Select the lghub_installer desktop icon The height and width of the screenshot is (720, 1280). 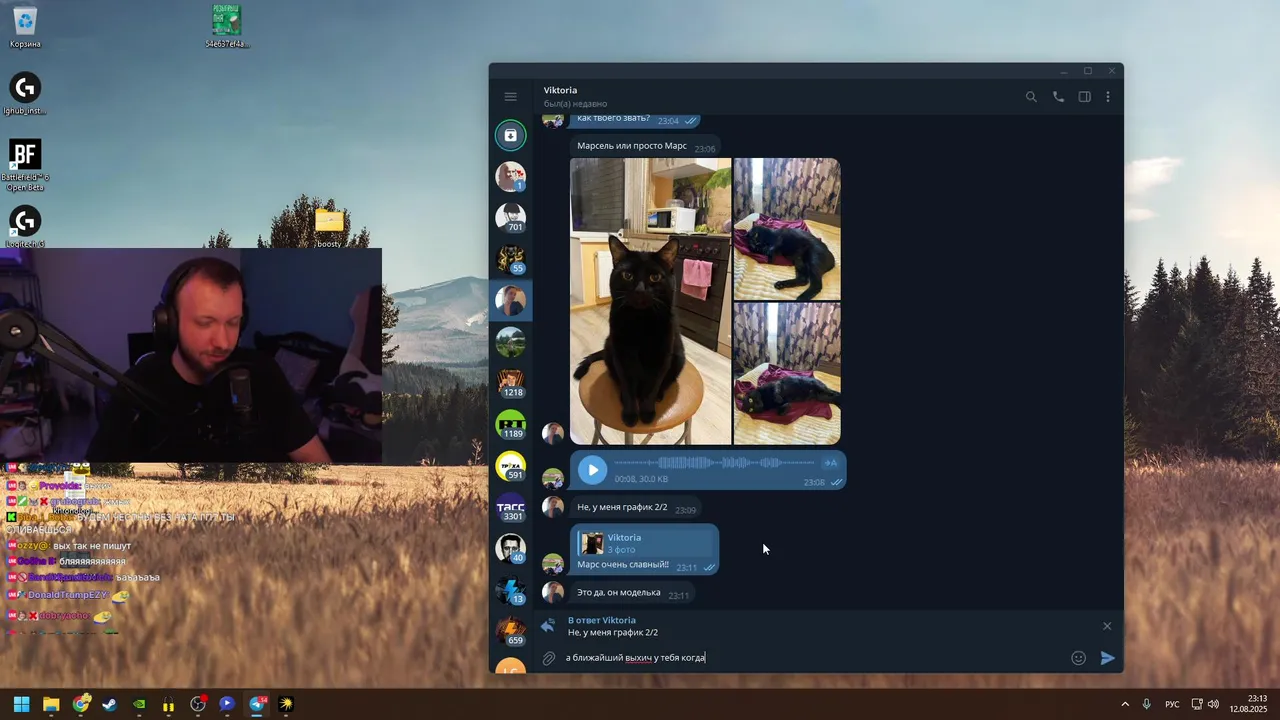click(25, 94)
